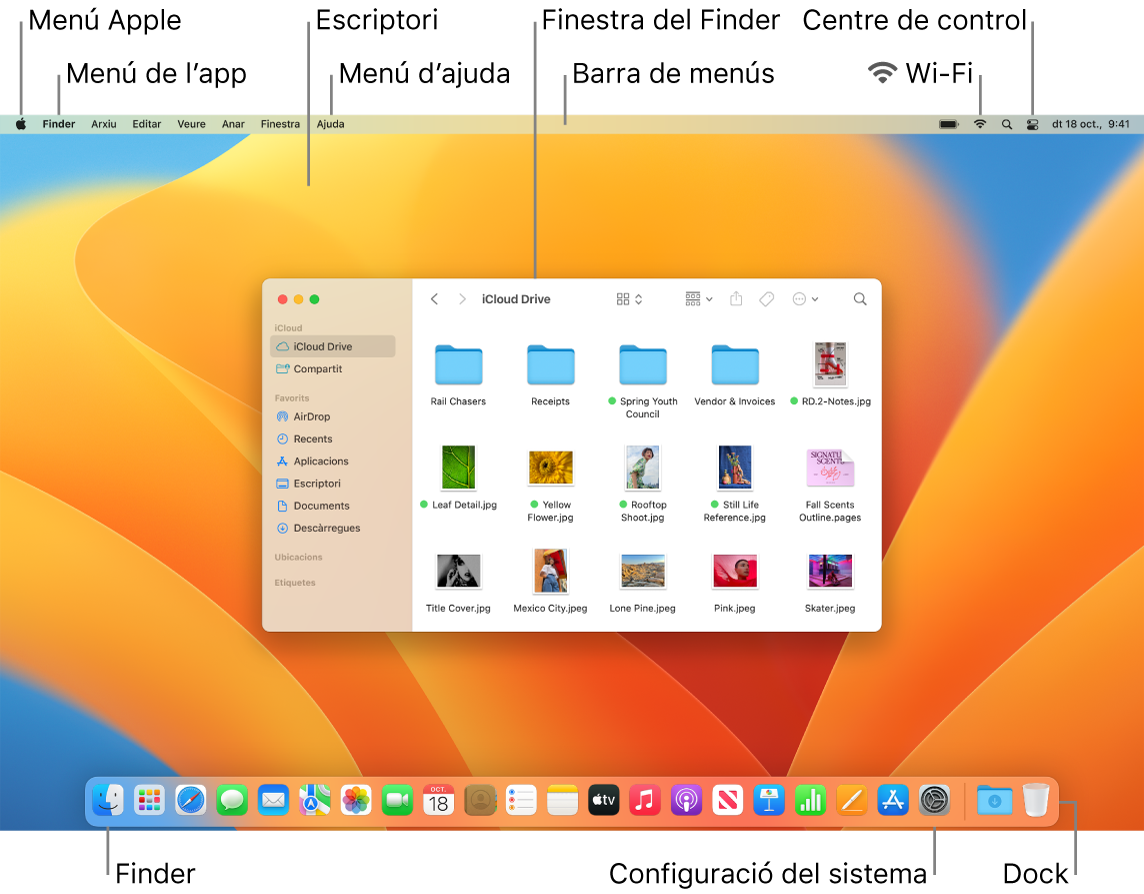Open App Store from the Dock

tap(893, 801)
